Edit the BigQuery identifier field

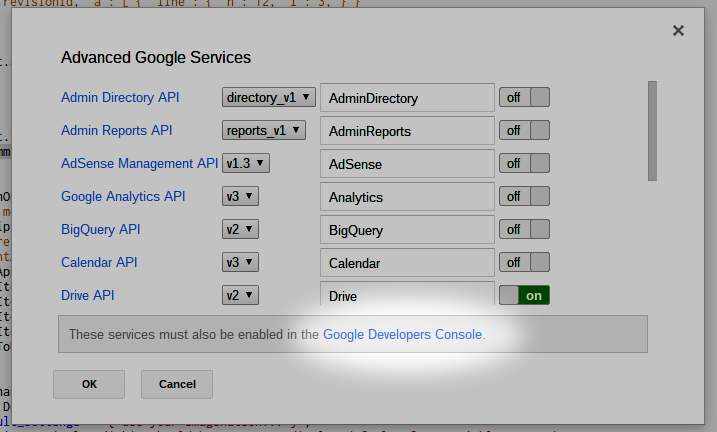(x=407, y=230)
